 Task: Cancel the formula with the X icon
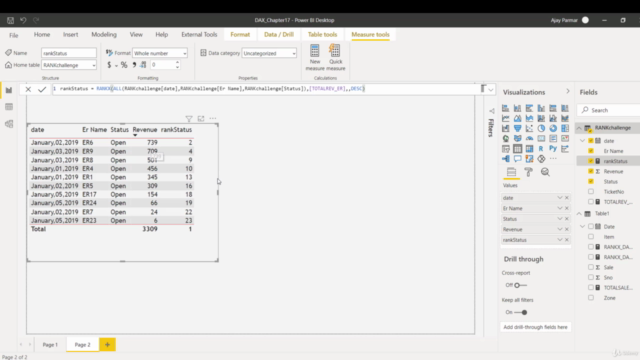click(x=28, y=89)
